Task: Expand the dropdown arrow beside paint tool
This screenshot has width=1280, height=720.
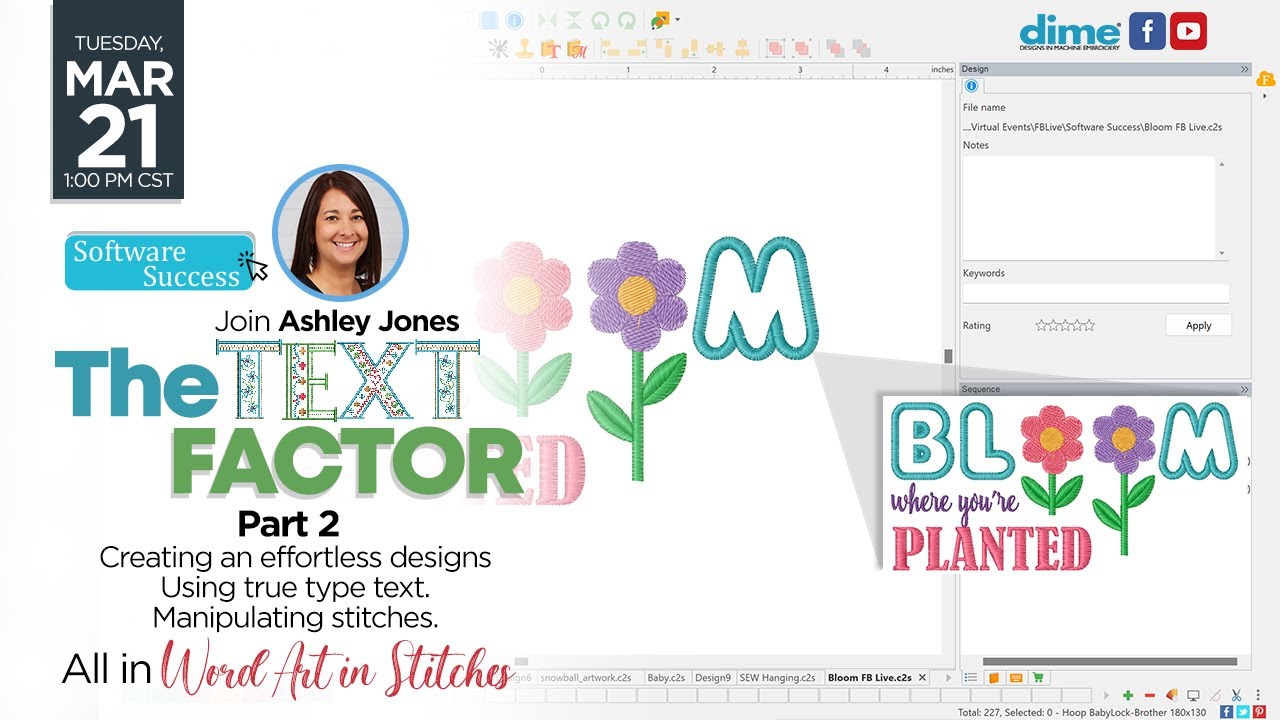Action: click(x=677, y=20)
